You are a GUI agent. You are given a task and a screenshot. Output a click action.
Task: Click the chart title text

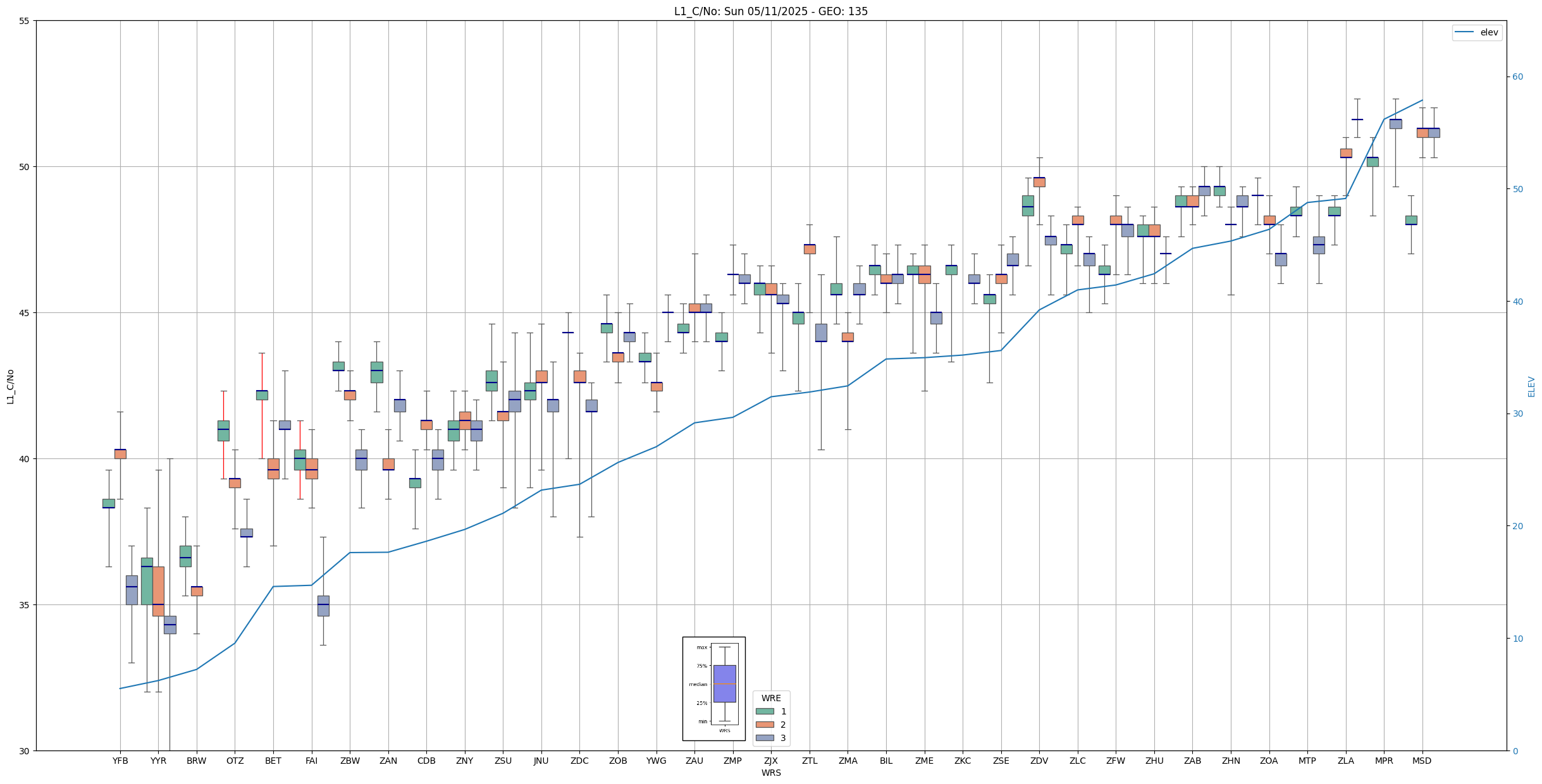770,11
